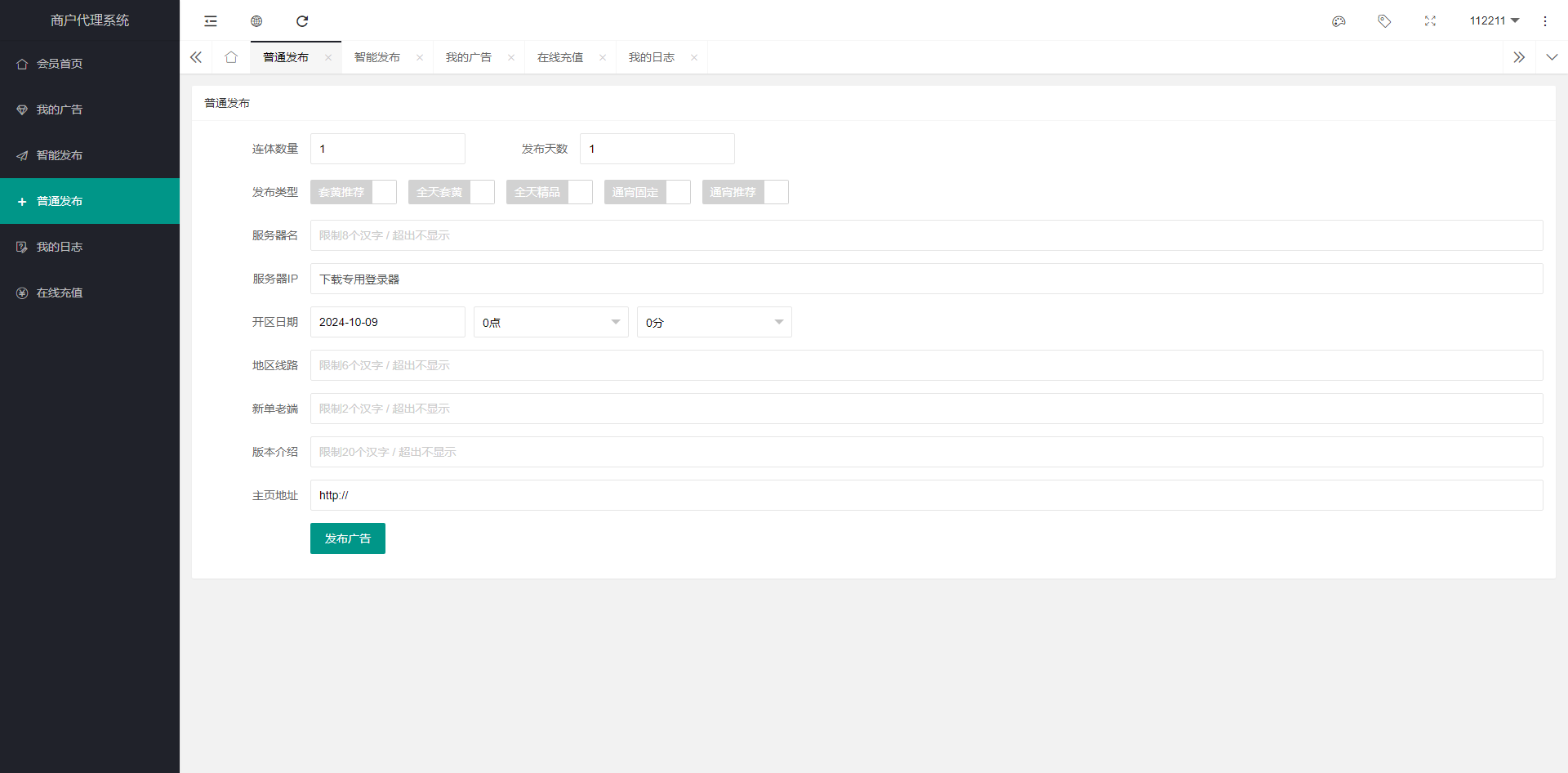1568x773 pixels.
Task: Check the 通宵推荐 publish type
Action: click(745, 192)
